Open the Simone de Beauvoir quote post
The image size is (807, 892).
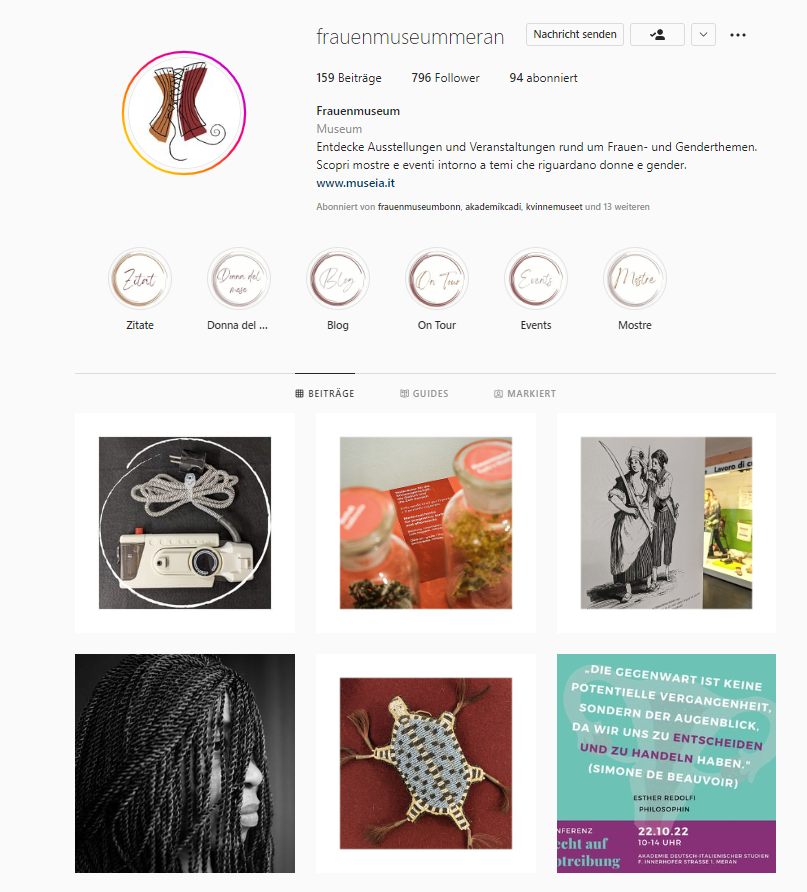[x=666, y=763]
